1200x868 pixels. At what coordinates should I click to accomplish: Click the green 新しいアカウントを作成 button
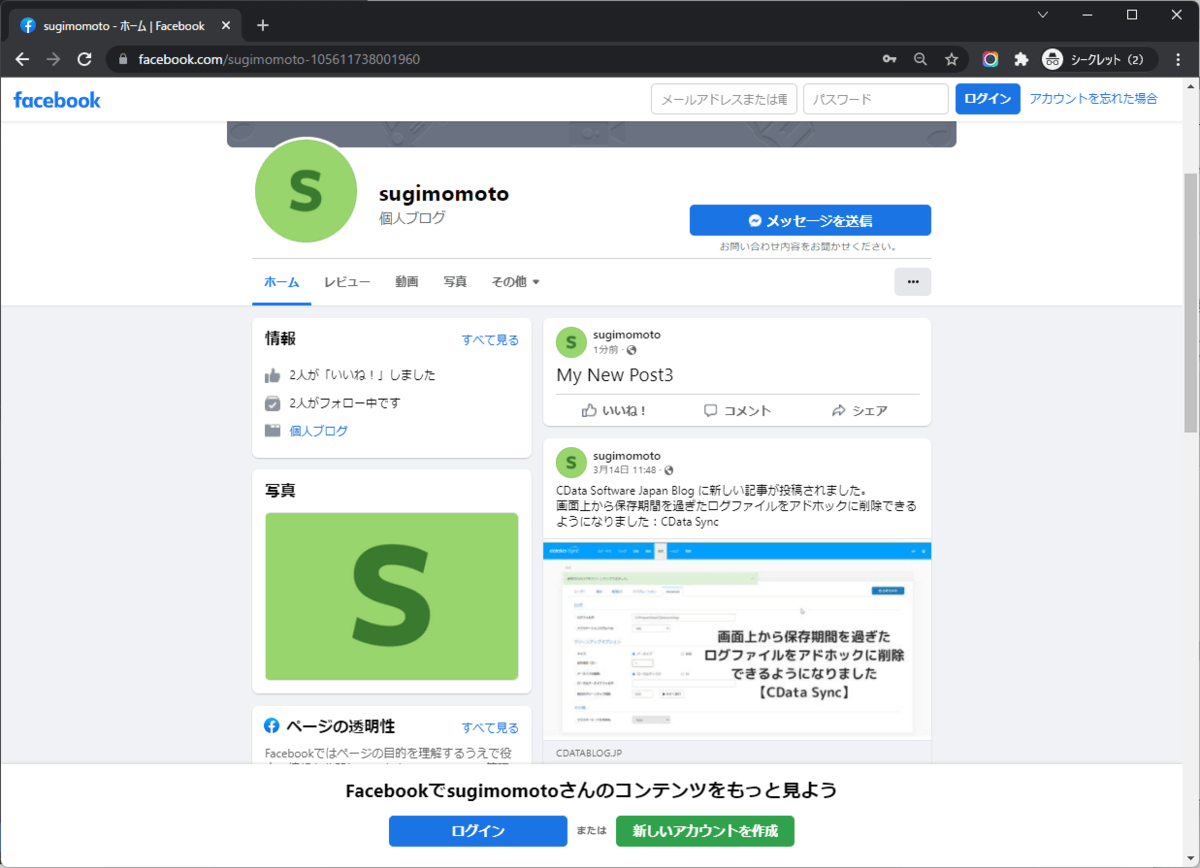click(x=705, y=831)
